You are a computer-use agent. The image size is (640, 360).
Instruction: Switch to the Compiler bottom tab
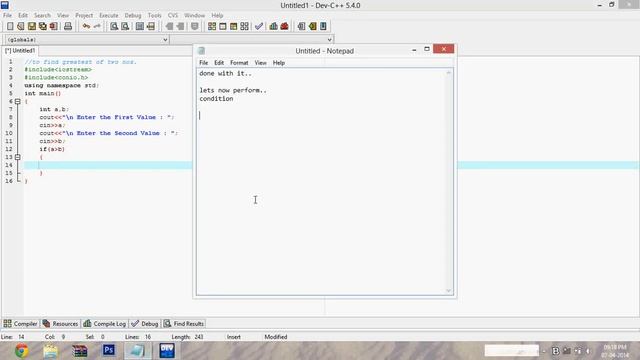point(20,324)
